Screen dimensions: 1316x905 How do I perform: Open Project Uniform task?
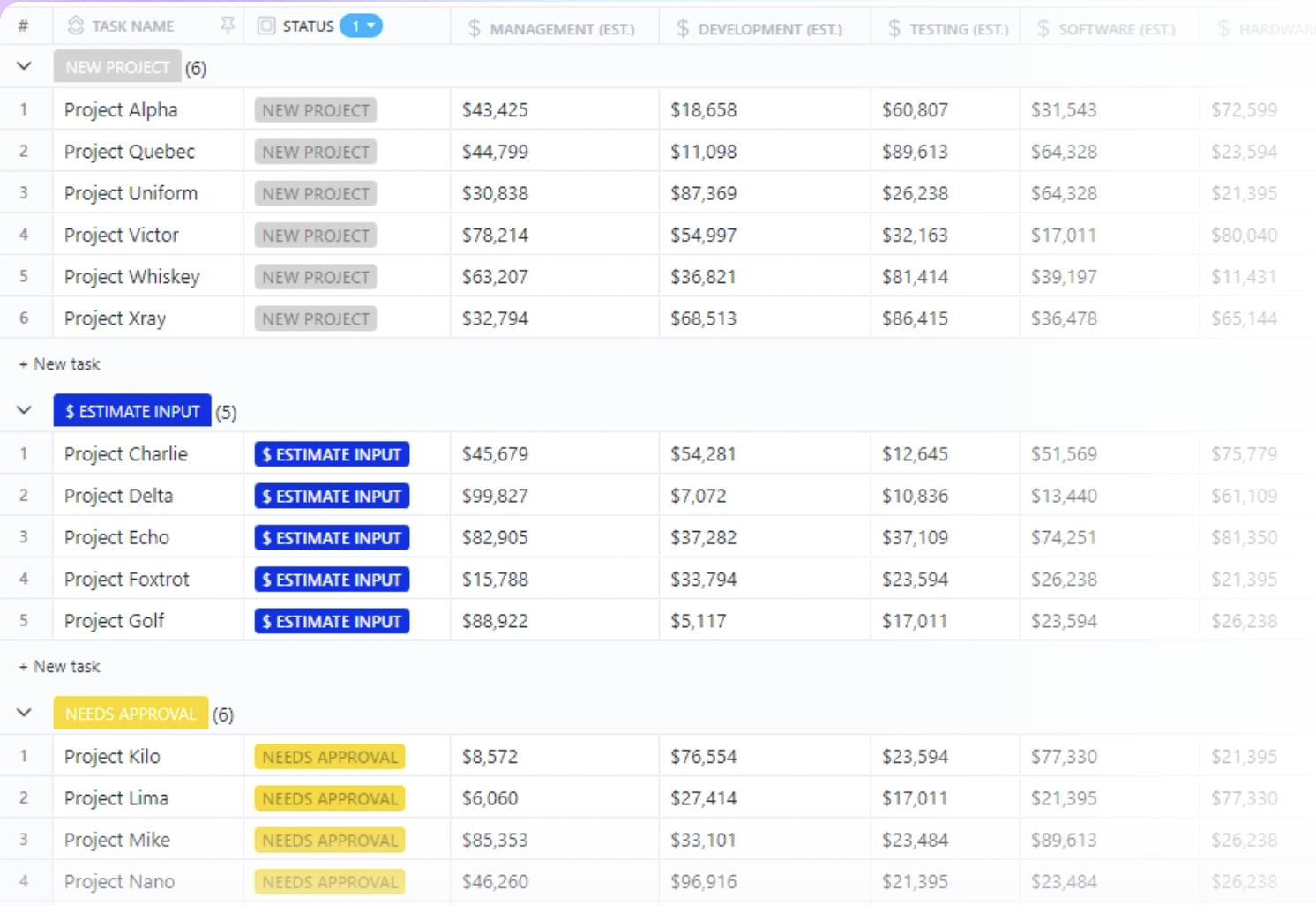click(x=131, y=192)
